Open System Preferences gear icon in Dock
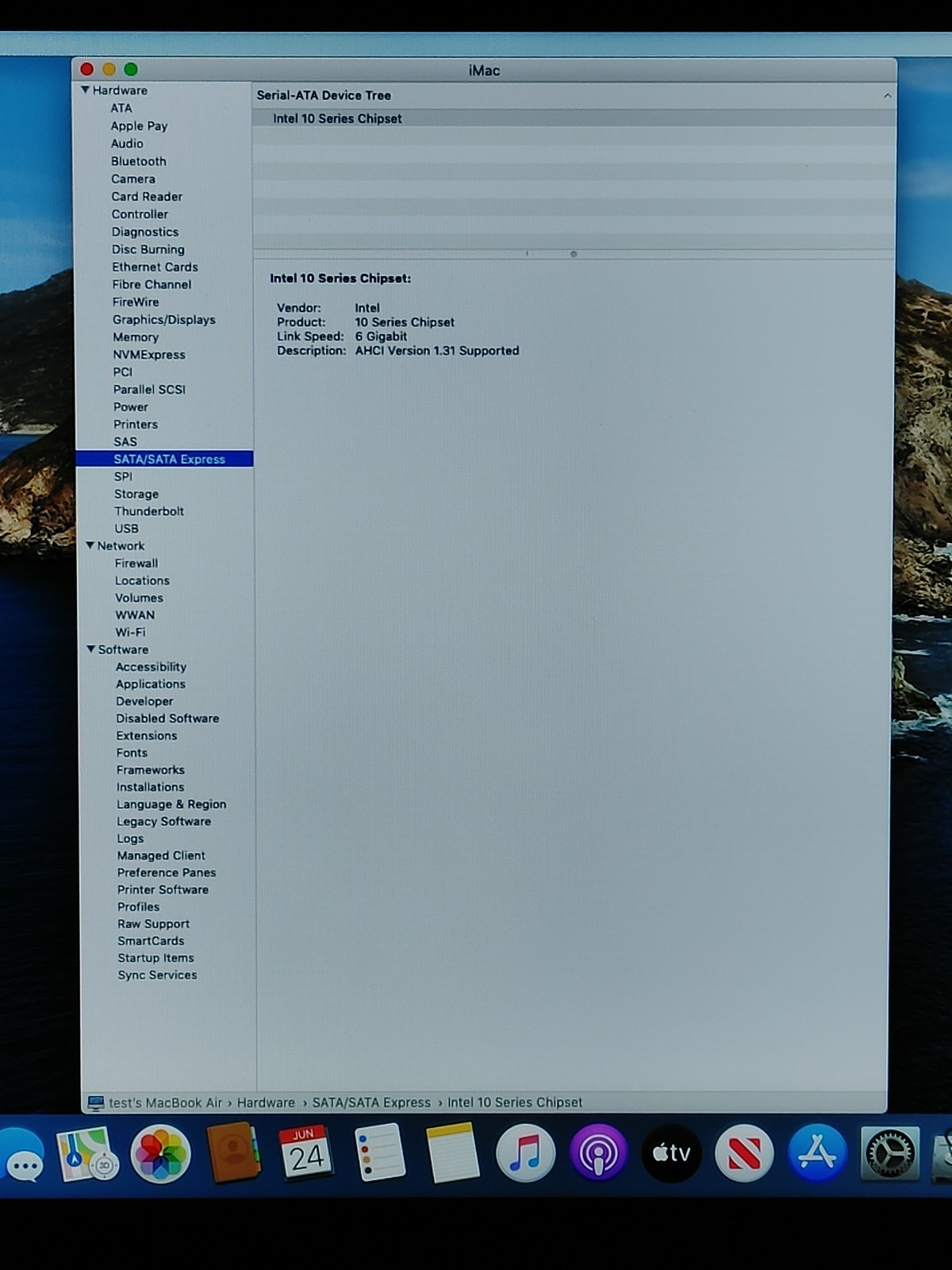The width and height of the screenshot is (952, 1270). pos(889,1153)
